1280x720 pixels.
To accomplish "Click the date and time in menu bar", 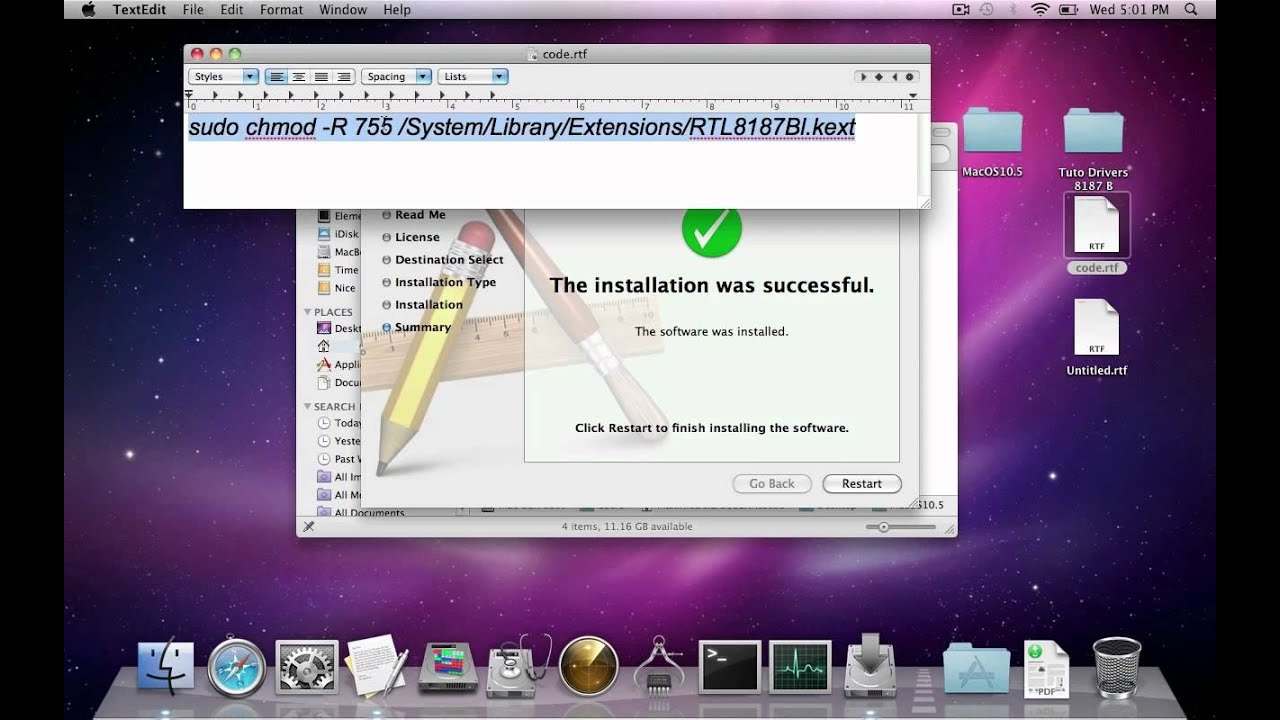I will coord(1130,9).
